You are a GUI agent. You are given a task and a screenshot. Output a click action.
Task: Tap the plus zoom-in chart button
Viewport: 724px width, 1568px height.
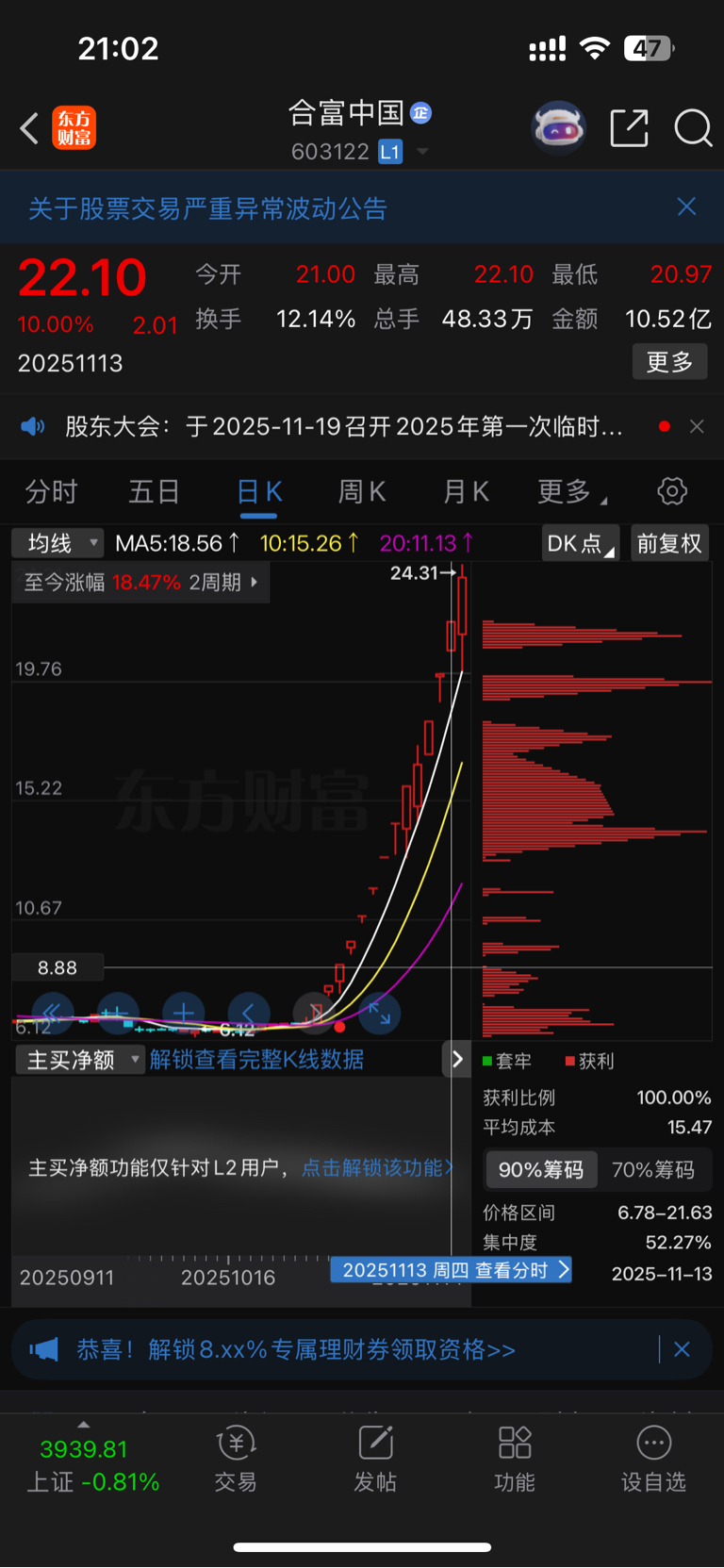184,1014
